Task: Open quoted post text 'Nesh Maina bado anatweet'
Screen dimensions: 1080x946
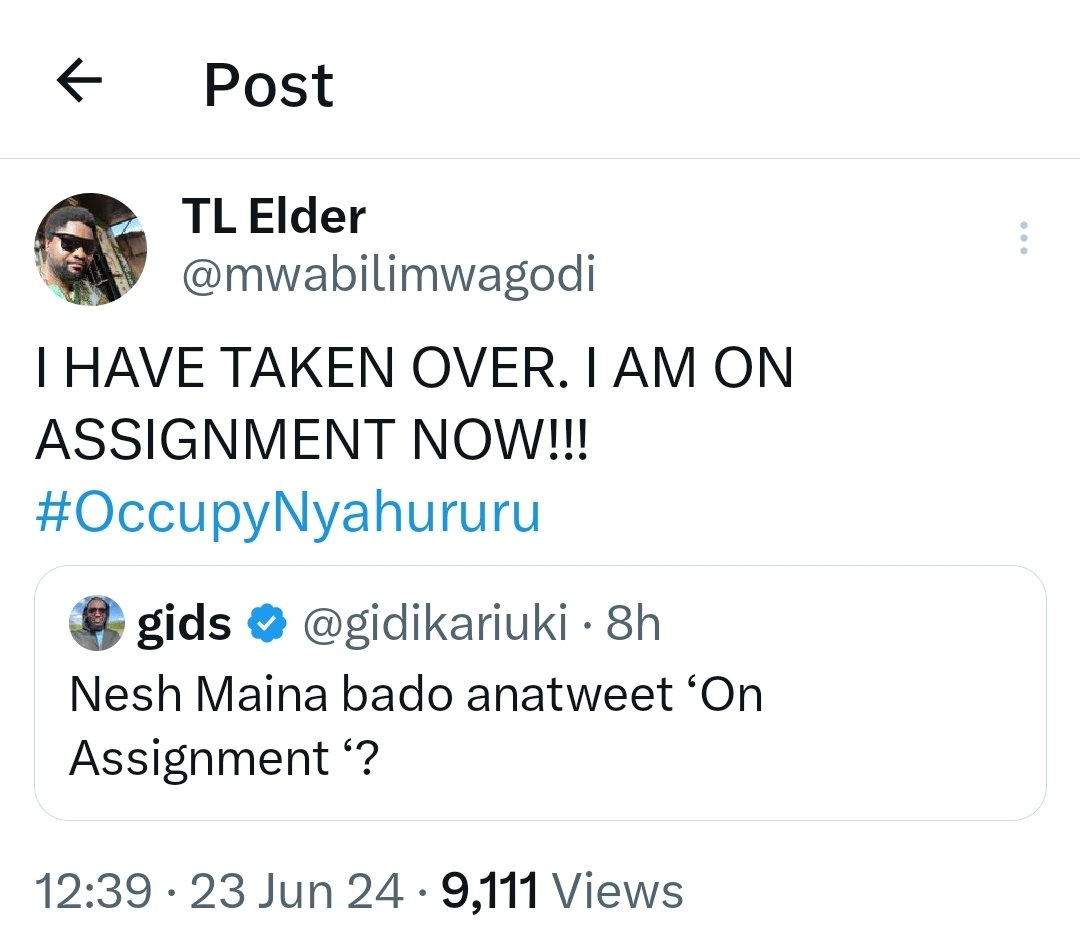Action: (x=416, y=695)
